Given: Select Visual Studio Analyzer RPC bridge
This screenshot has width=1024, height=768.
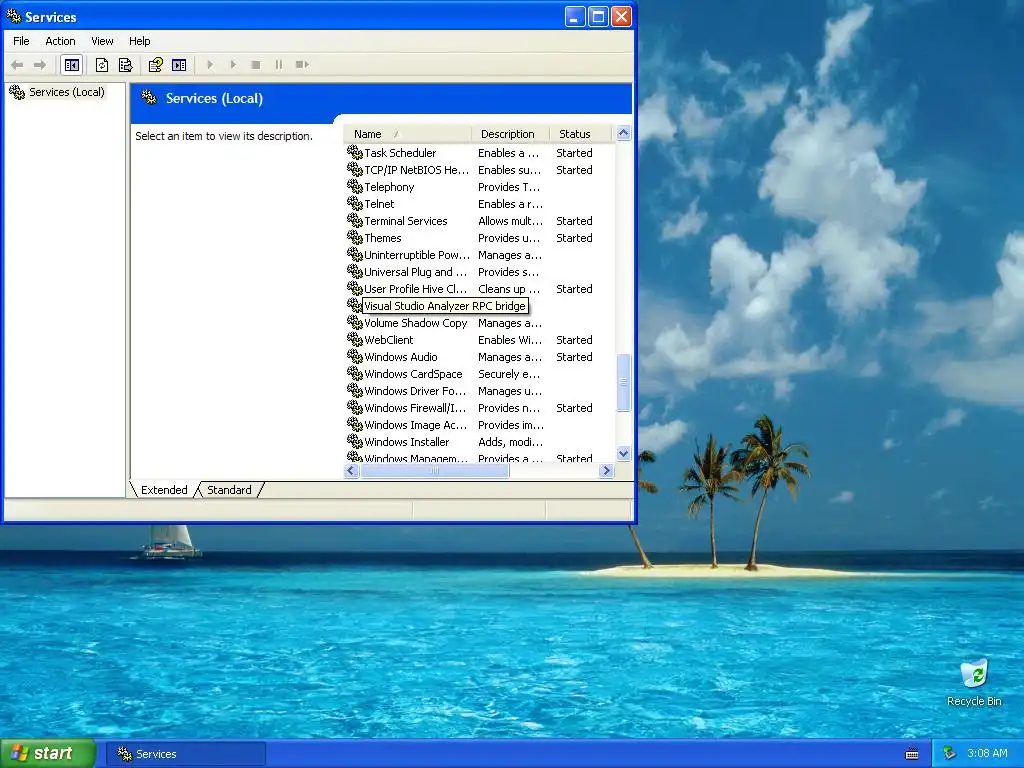Looking at the screenshot, I should (x=445, y=306).
